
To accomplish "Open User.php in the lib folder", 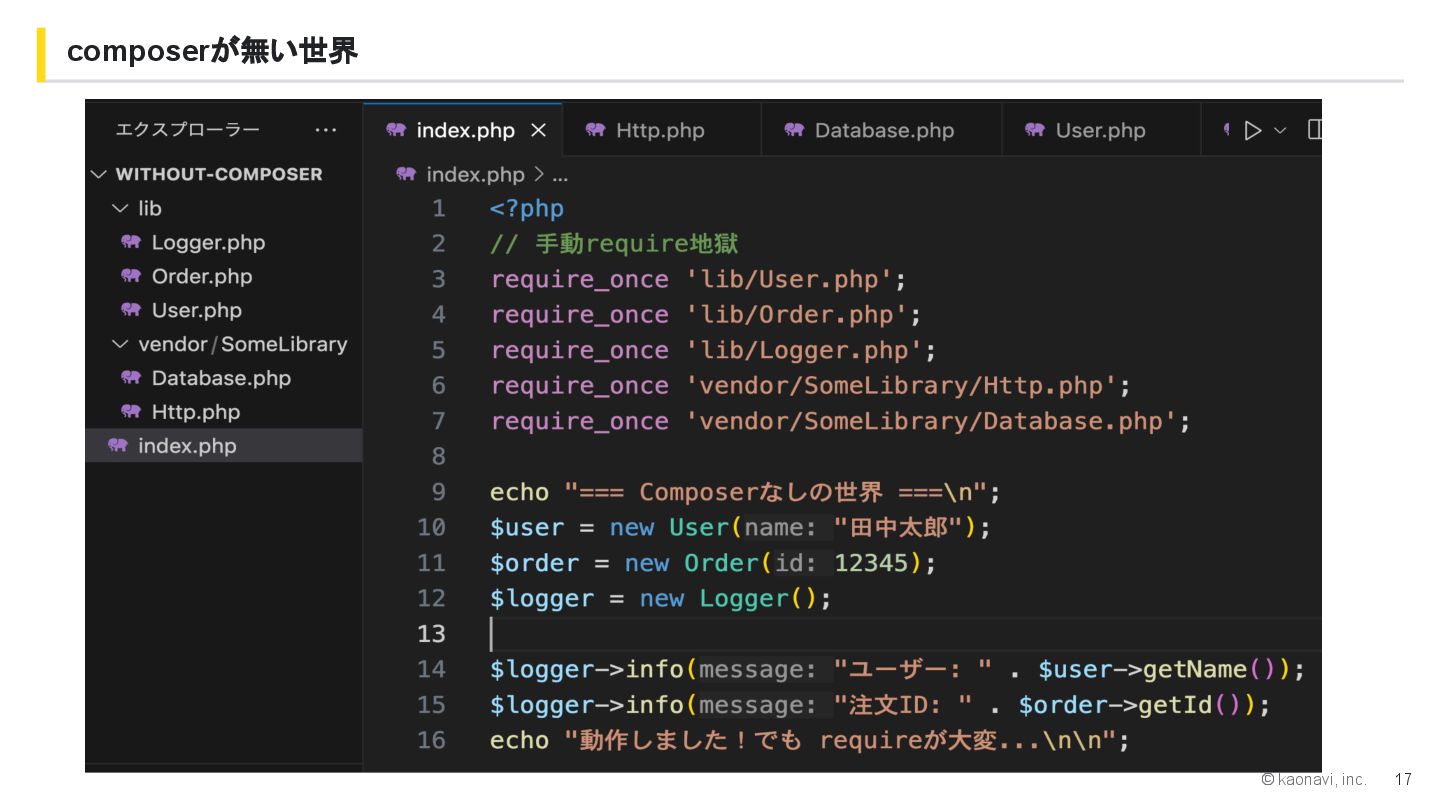I will (x=197, y=310).
